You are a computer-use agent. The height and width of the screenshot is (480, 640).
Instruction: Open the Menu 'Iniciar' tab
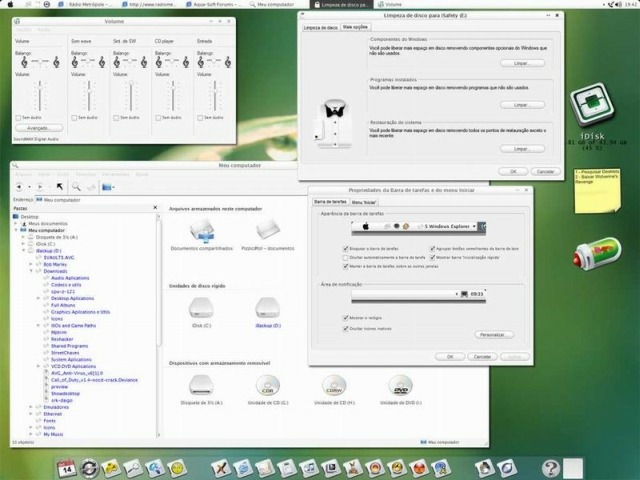pyautogui.click(x=364, y=202)
